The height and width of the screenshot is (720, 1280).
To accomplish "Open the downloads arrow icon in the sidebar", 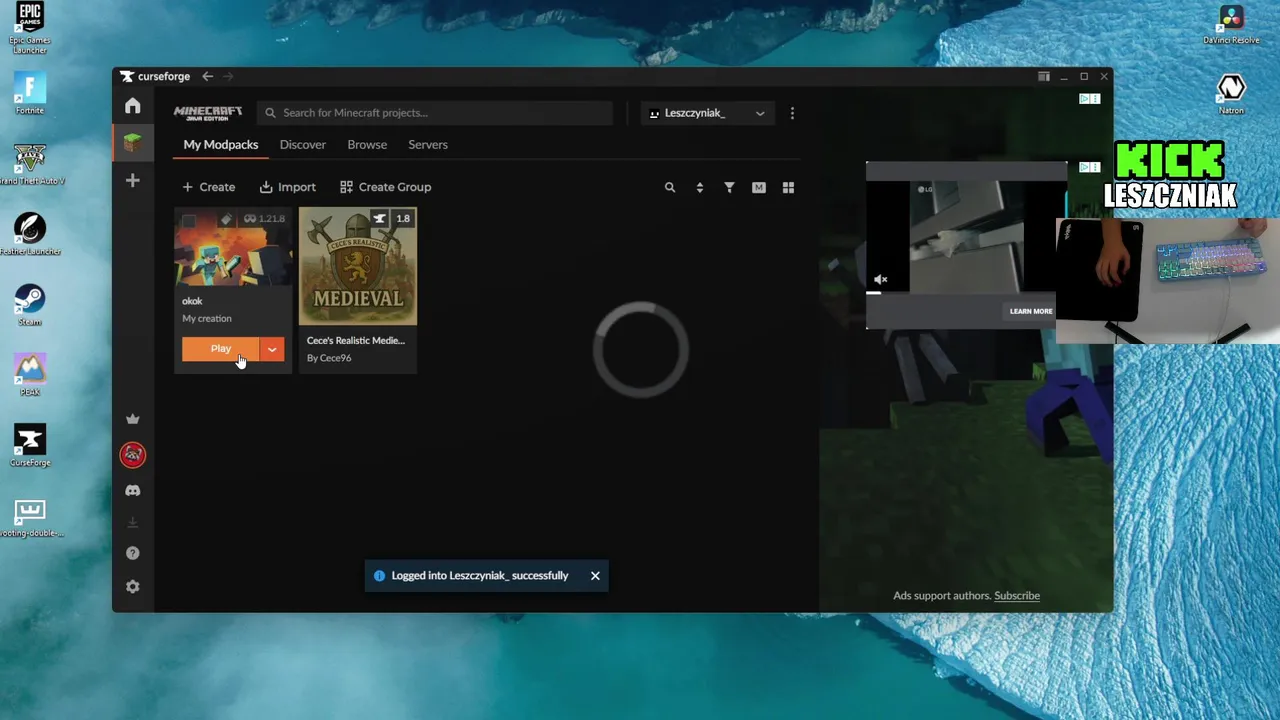I will (x=133, y=522).
